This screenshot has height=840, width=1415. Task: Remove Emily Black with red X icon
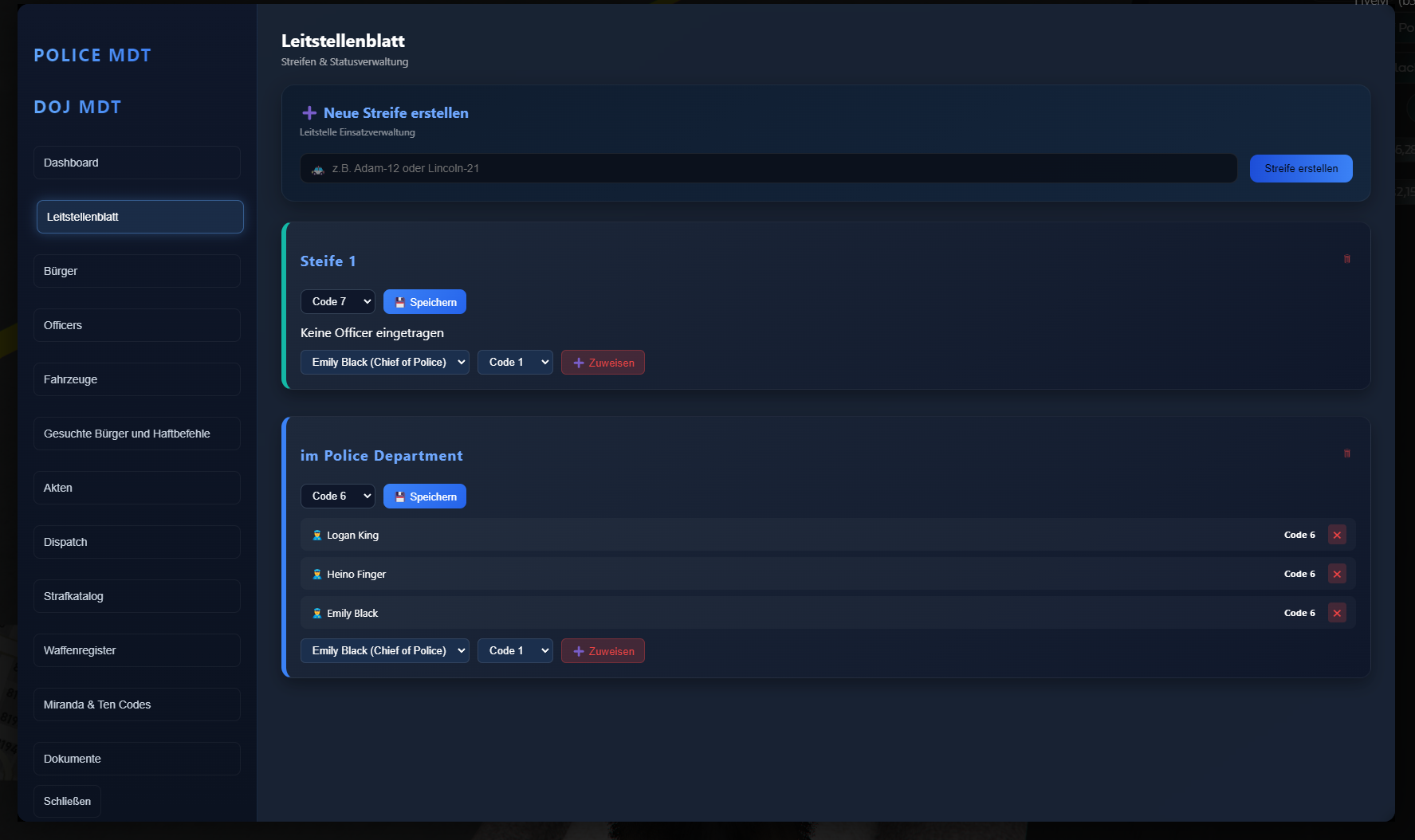click(x=1337, y=613)
